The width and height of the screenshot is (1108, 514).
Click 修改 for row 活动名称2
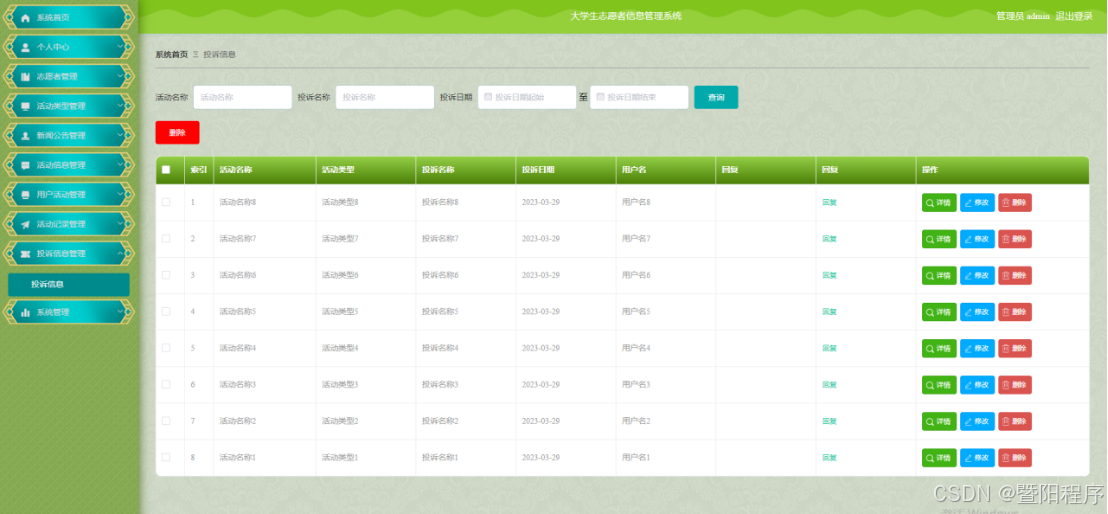(x=977, y=421)
